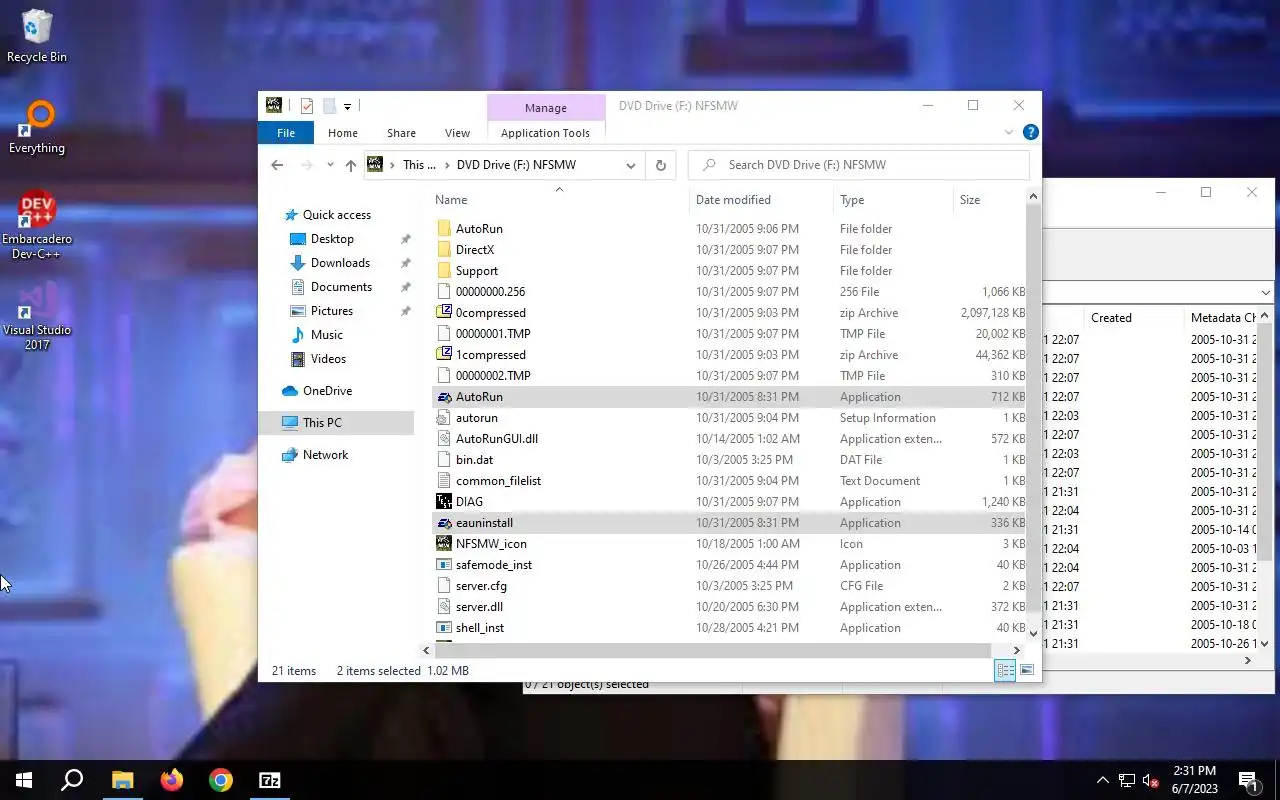The image size is (1280, 800).
Task: Switch to the Share ribbon tab
Action: pyautogui.click(x=401, y=133)
